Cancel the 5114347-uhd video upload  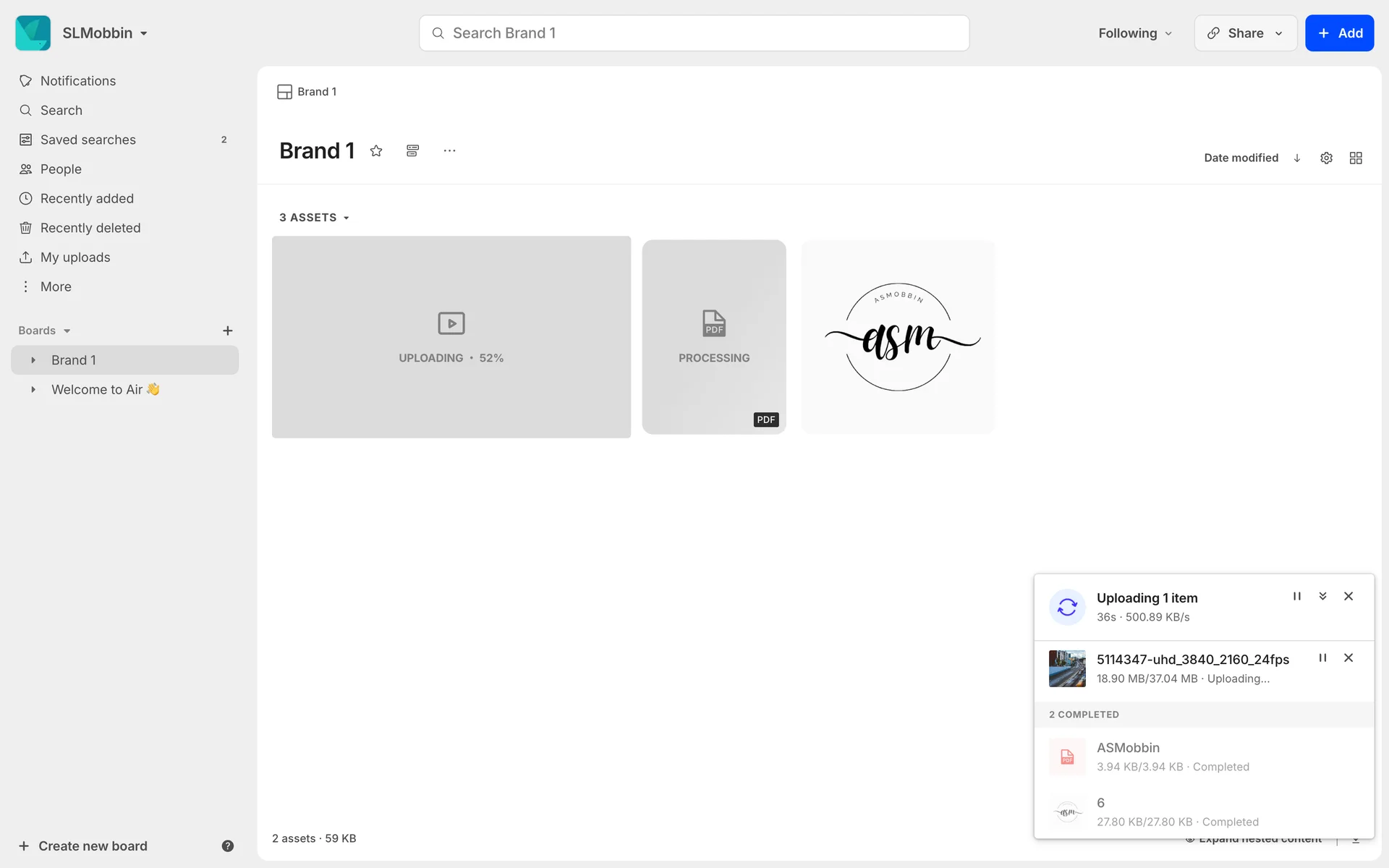click(1348, 658)
